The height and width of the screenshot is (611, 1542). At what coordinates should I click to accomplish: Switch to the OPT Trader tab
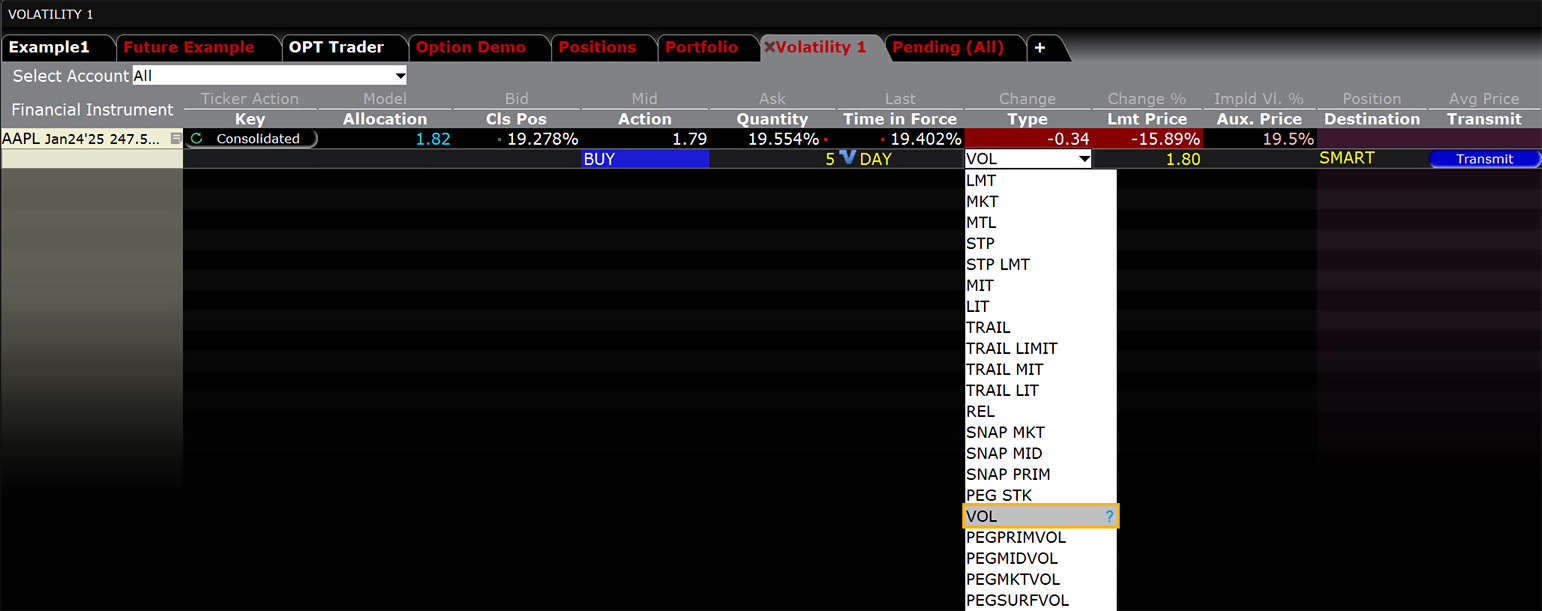336,46
